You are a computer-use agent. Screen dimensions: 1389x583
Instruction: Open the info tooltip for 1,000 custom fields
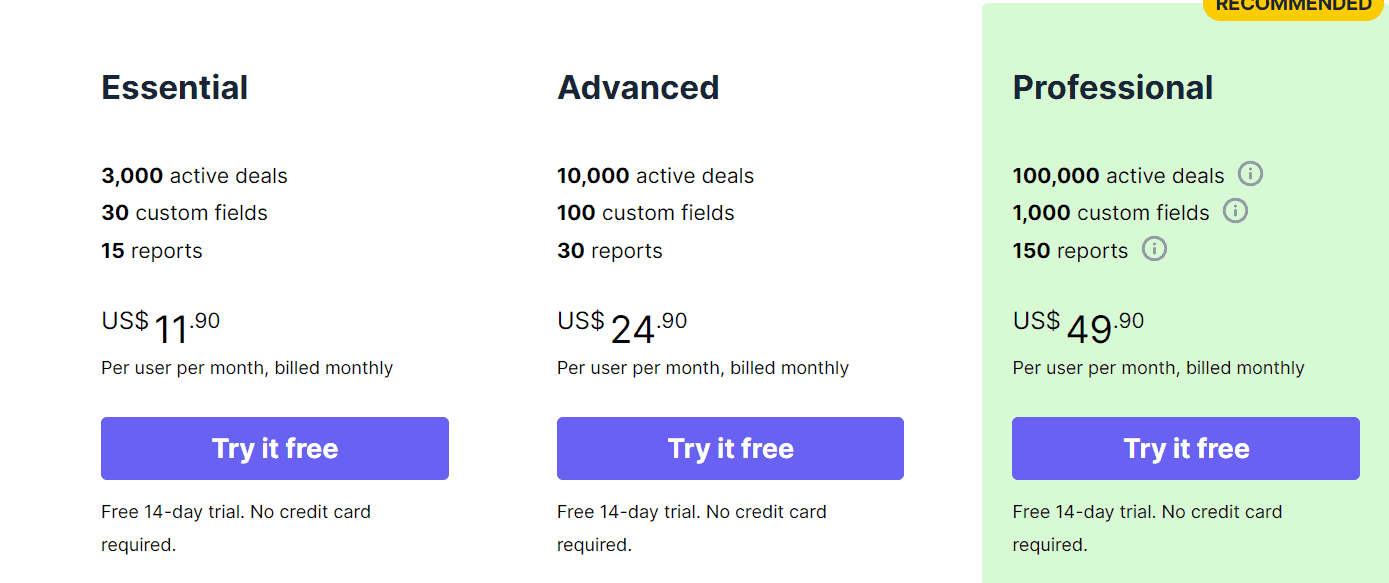click(x=1235, y=211)
